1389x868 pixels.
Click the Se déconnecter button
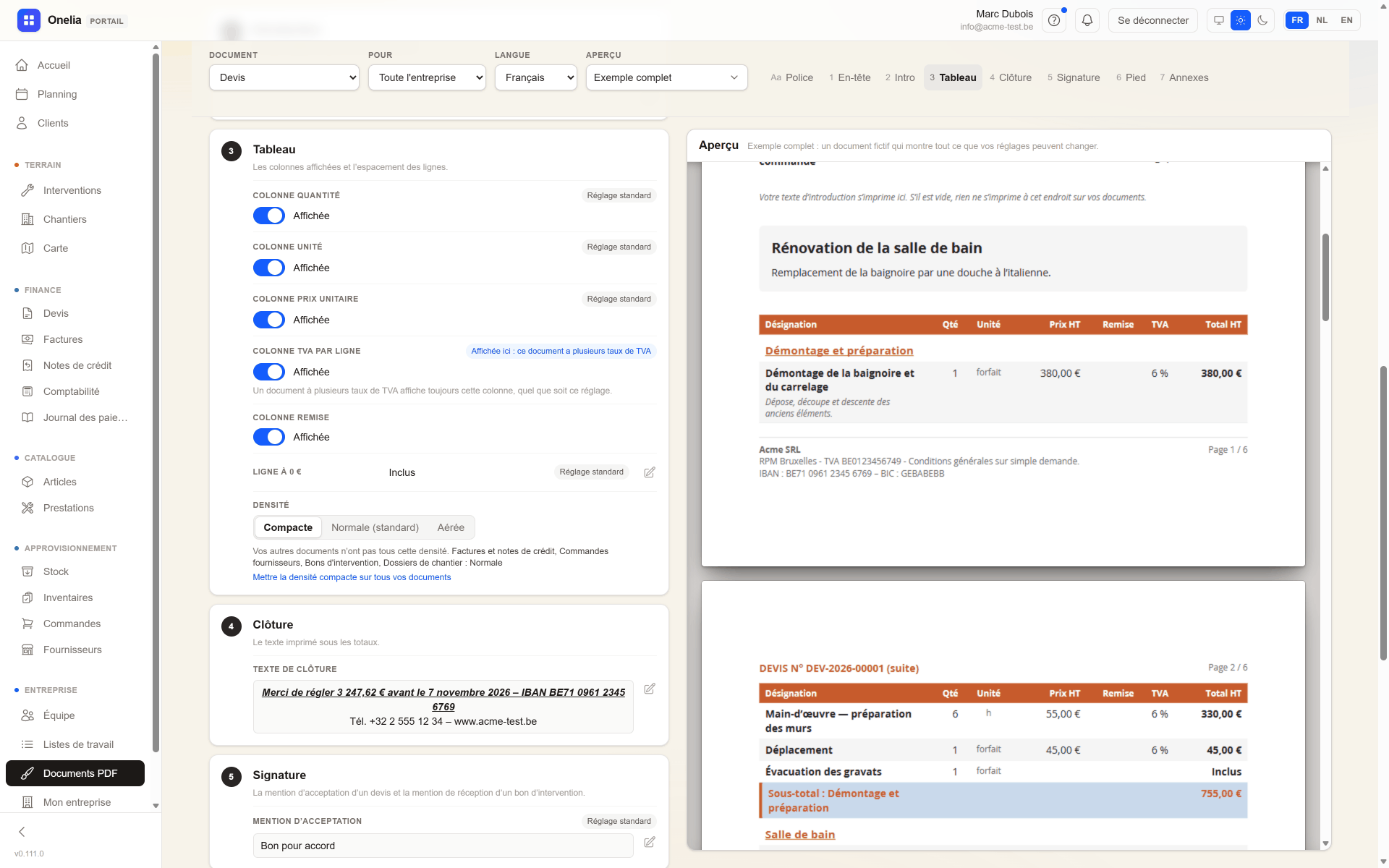point(1152,20)
